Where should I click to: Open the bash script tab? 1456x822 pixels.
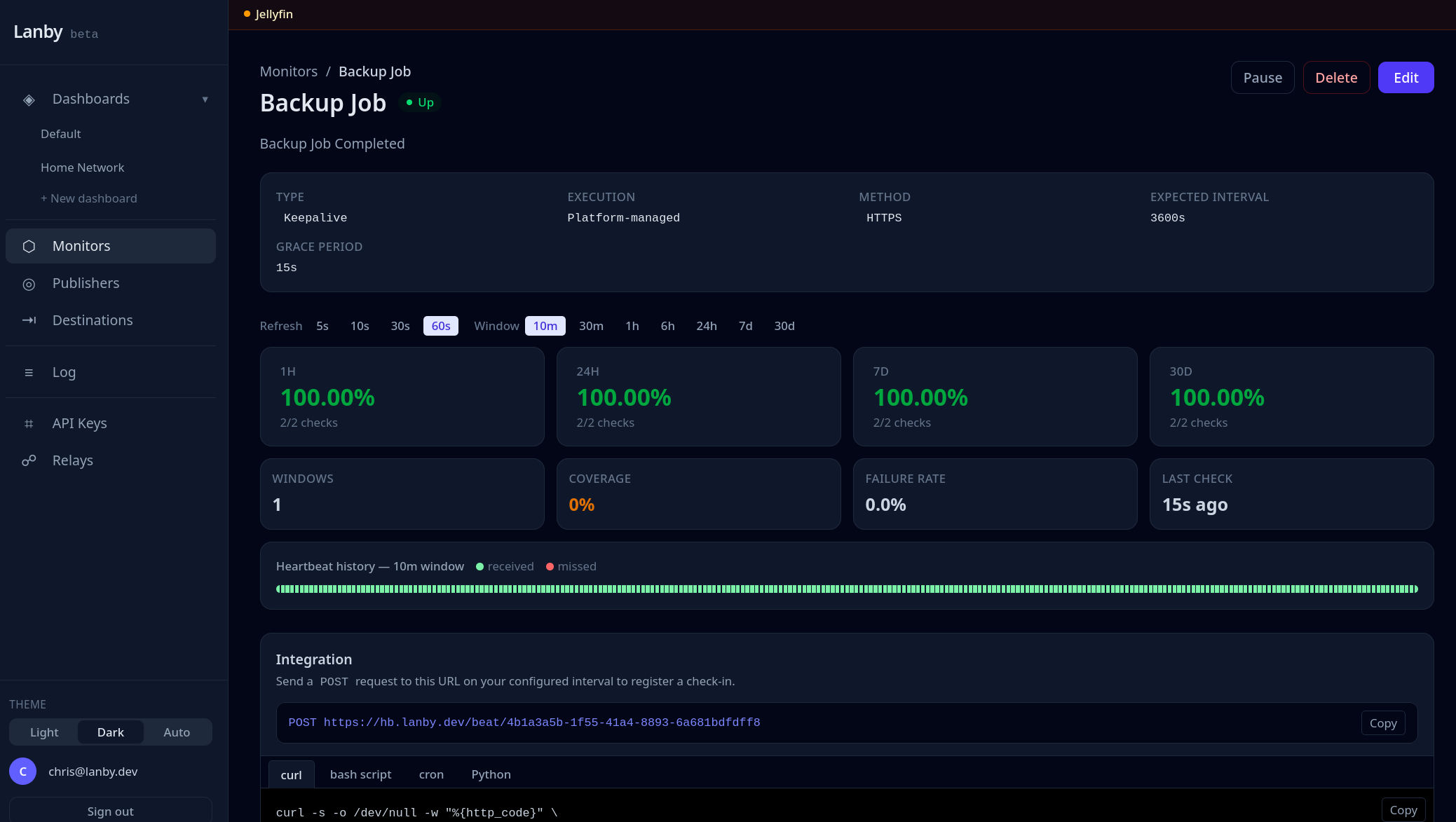point(360,774)
